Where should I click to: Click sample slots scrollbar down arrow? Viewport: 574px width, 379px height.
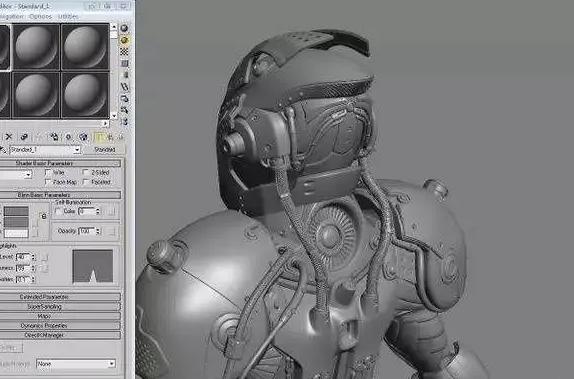pyautogui.click(x=114, y=116)
